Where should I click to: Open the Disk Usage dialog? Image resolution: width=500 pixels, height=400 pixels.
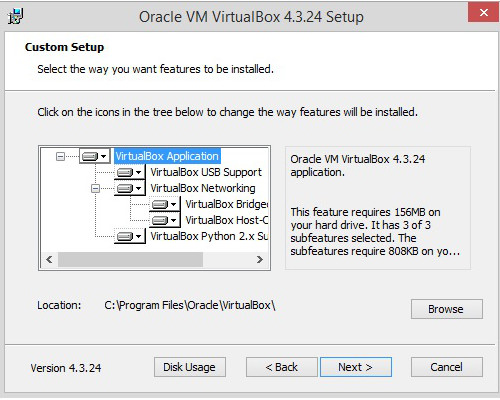coord(190,367)
